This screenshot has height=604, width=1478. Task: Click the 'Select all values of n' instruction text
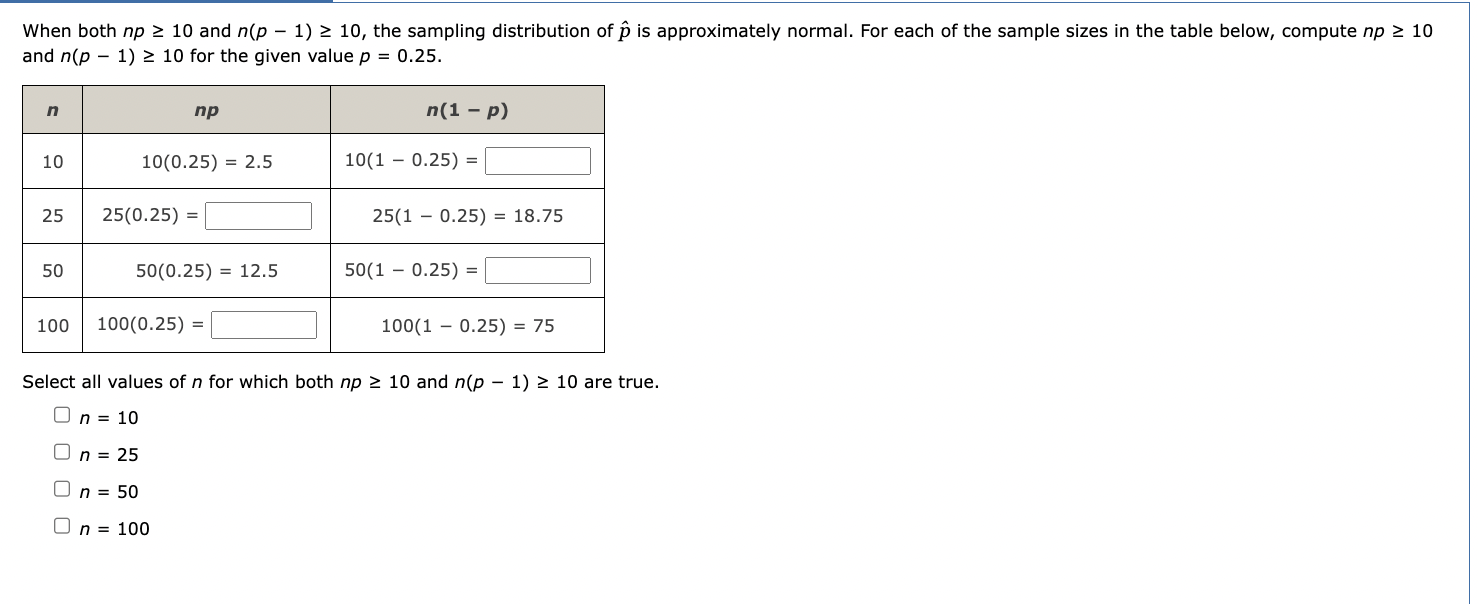340,381
